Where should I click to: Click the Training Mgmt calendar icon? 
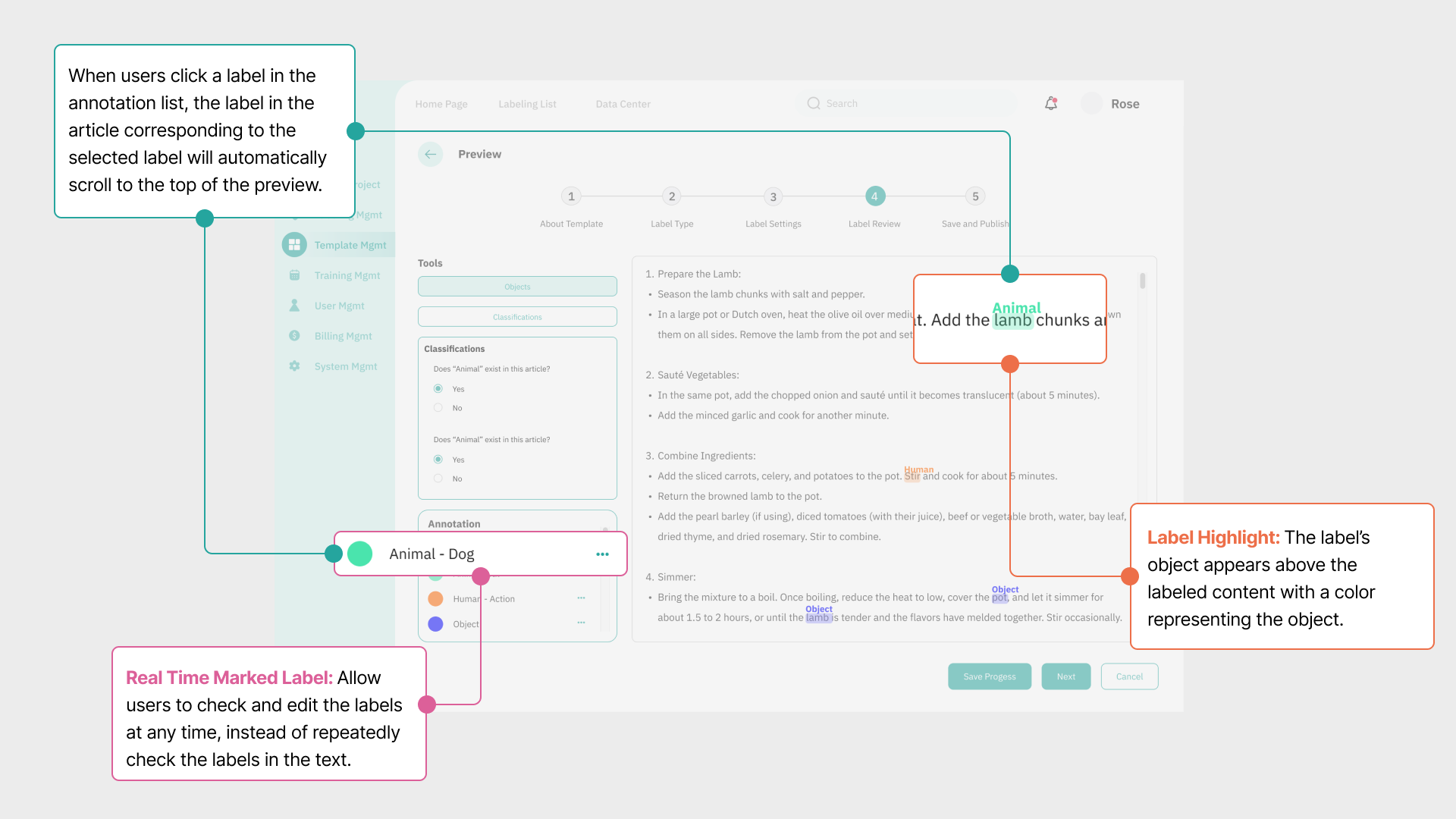[x=294, y=275]
